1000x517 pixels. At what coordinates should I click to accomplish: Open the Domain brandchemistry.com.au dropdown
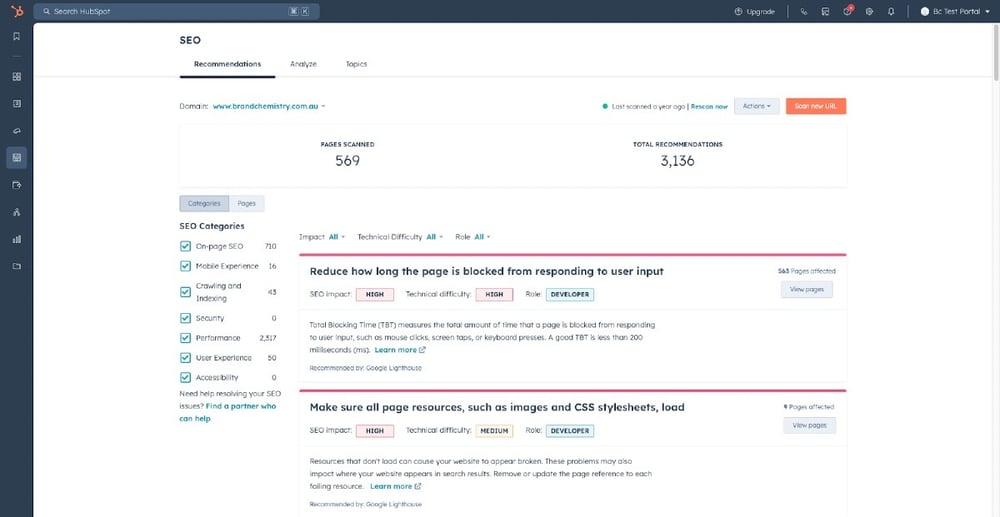pos(269,106)
